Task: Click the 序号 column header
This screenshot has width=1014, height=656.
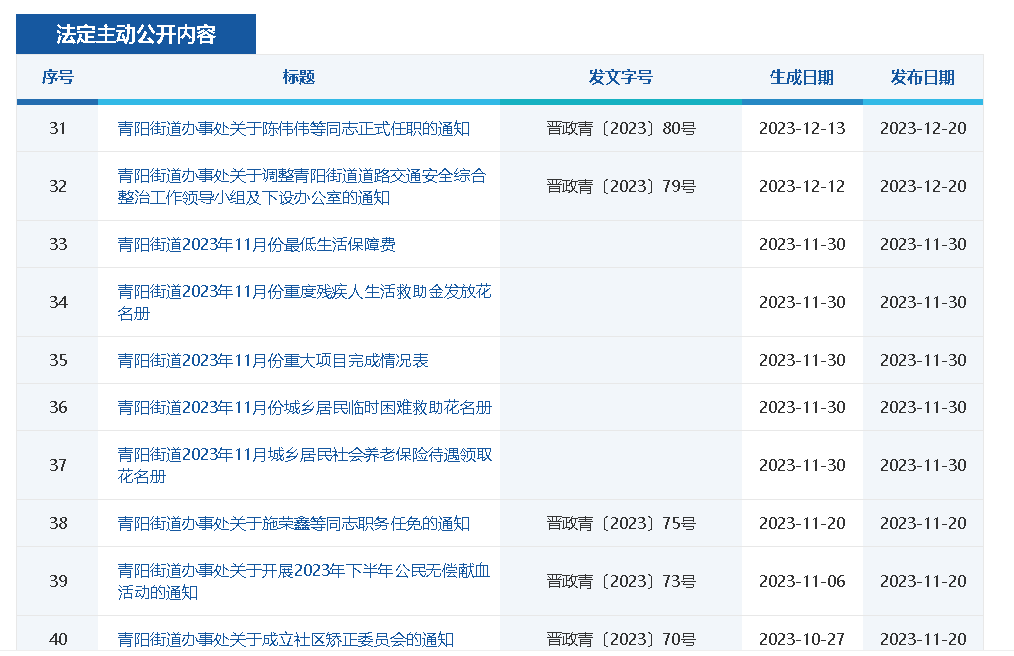Action: tap(57, 77)
